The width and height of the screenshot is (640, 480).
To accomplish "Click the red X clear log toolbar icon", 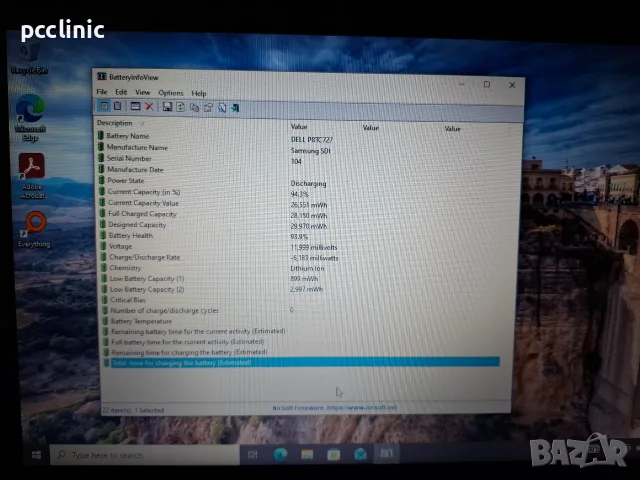I will pyautogui.click(x=149, y=107).
